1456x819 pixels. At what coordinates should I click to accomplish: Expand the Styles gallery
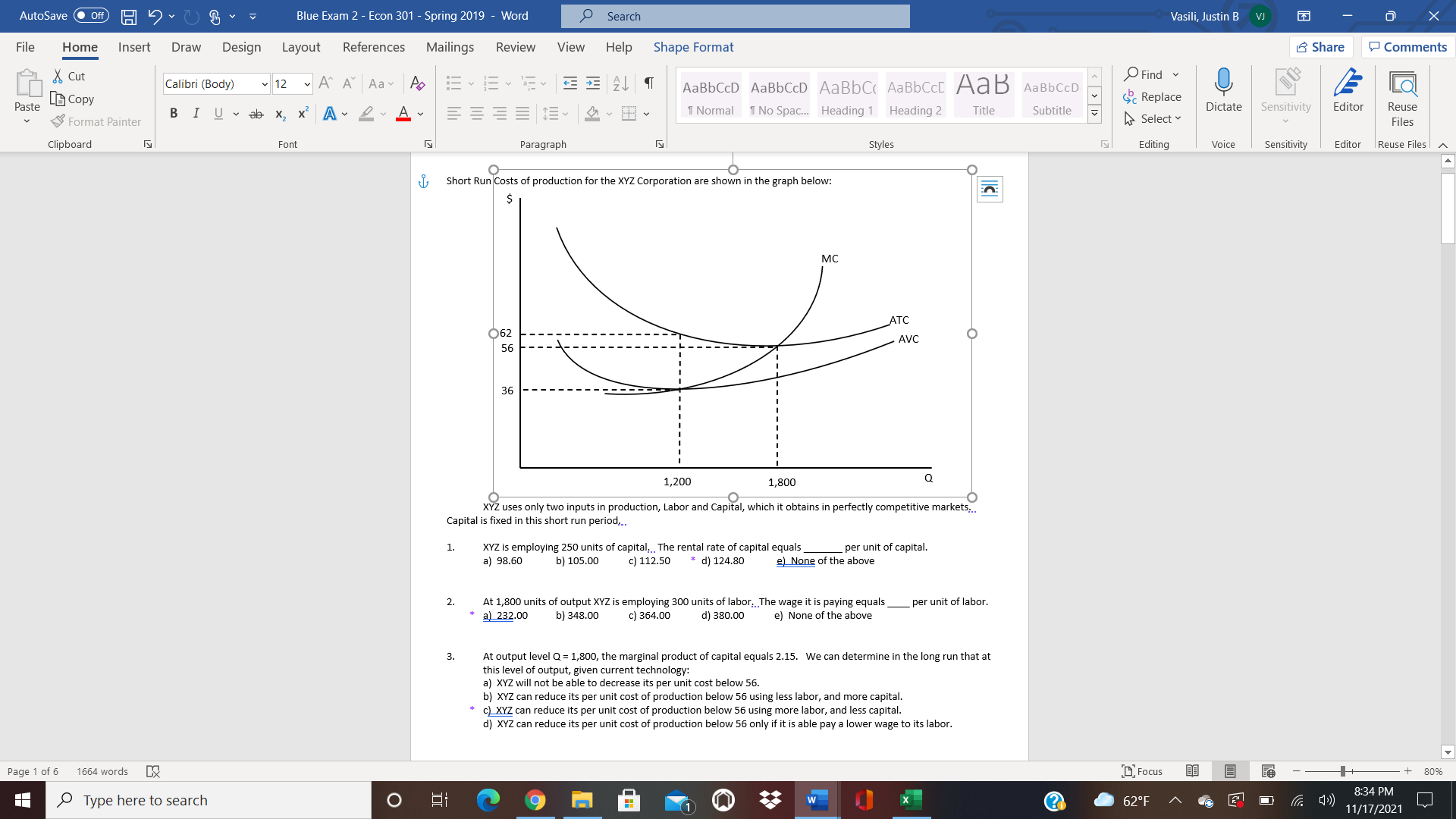coord(1094,111)
